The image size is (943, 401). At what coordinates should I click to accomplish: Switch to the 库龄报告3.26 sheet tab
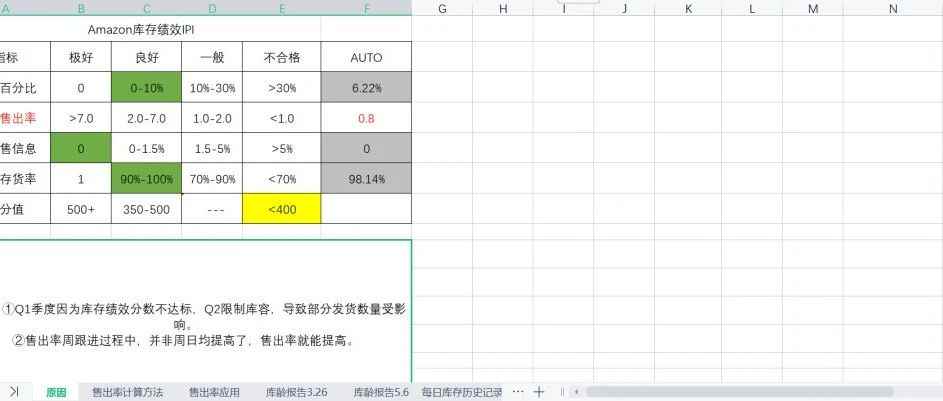tap(296, 392)
